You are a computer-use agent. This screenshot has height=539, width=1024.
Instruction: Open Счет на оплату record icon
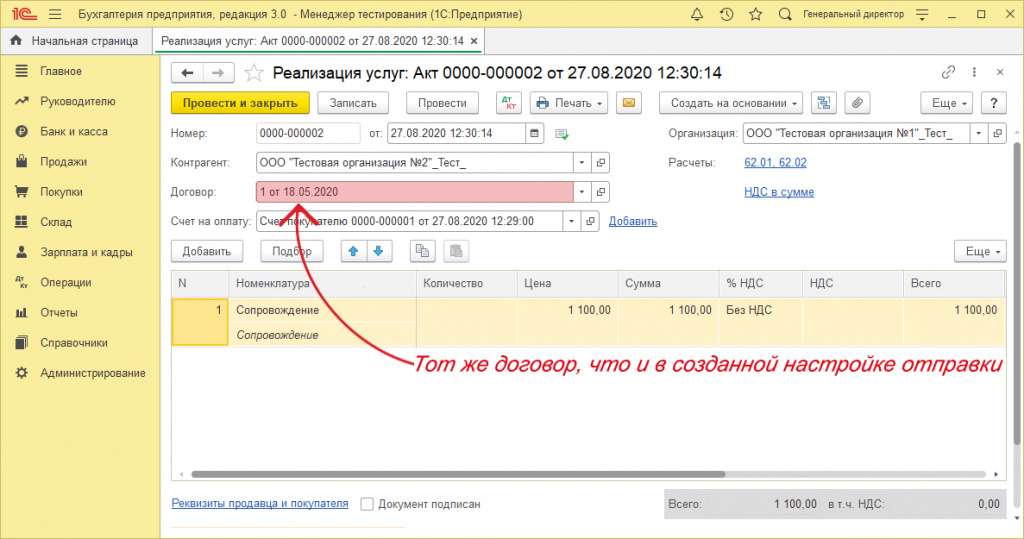coord(590,221)
